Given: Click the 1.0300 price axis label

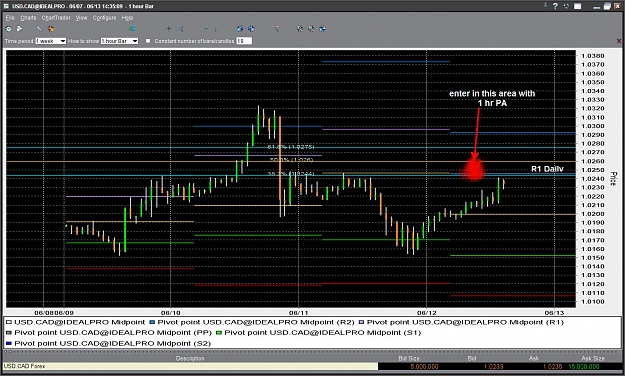Looking at the screenshot, I should click(x=593, y=126).
